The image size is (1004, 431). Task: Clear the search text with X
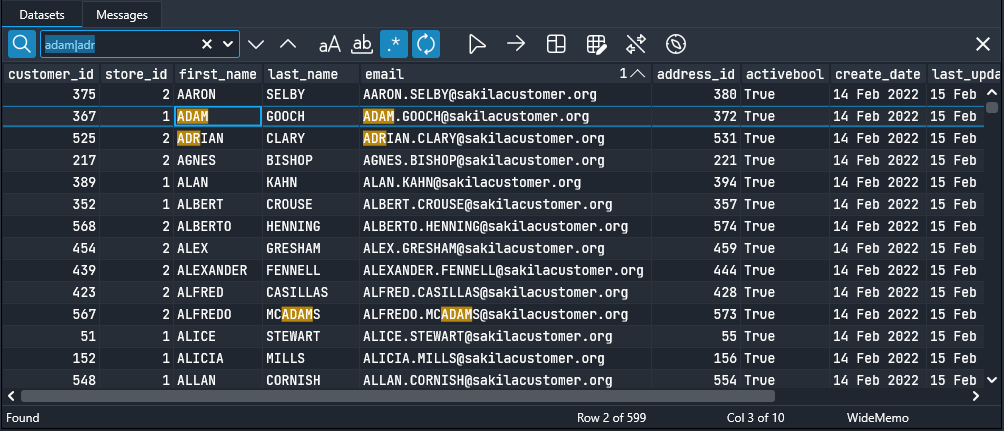pos(207,44)
